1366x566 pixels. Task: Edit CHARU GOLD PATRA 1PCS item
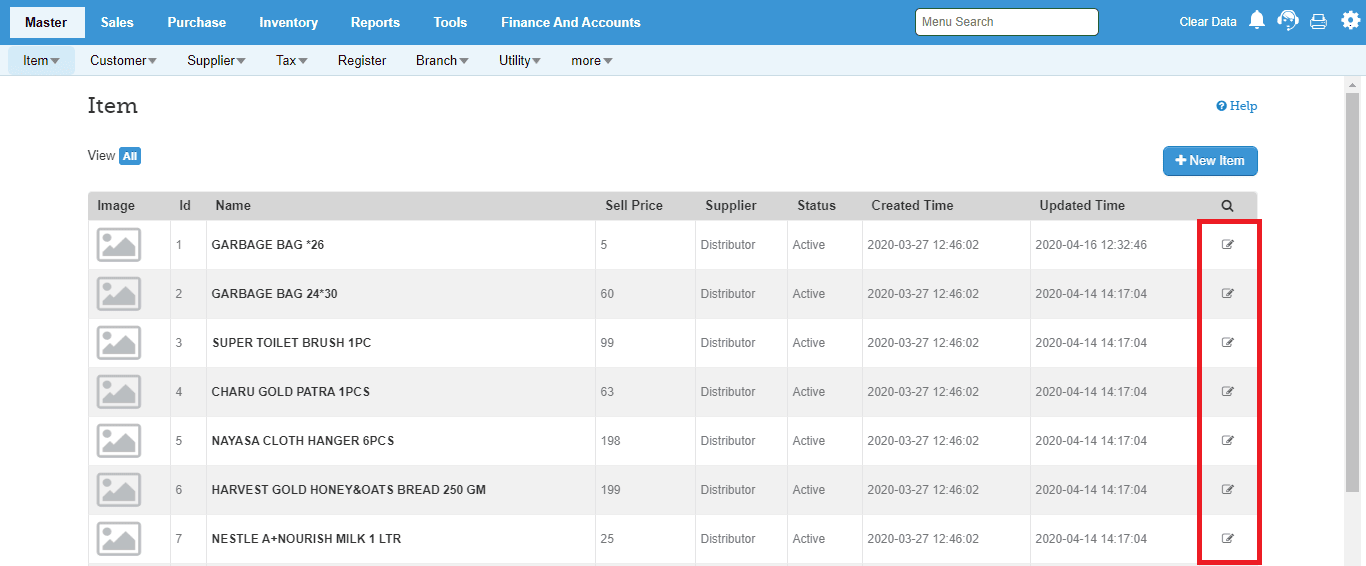[x=1228, y=392]
